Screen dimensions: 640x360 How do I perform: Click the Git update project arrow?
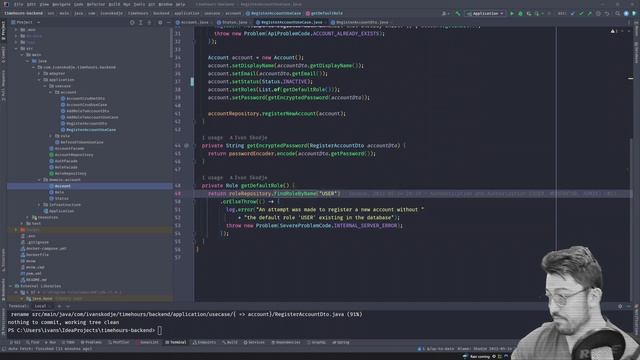point(573,13)
